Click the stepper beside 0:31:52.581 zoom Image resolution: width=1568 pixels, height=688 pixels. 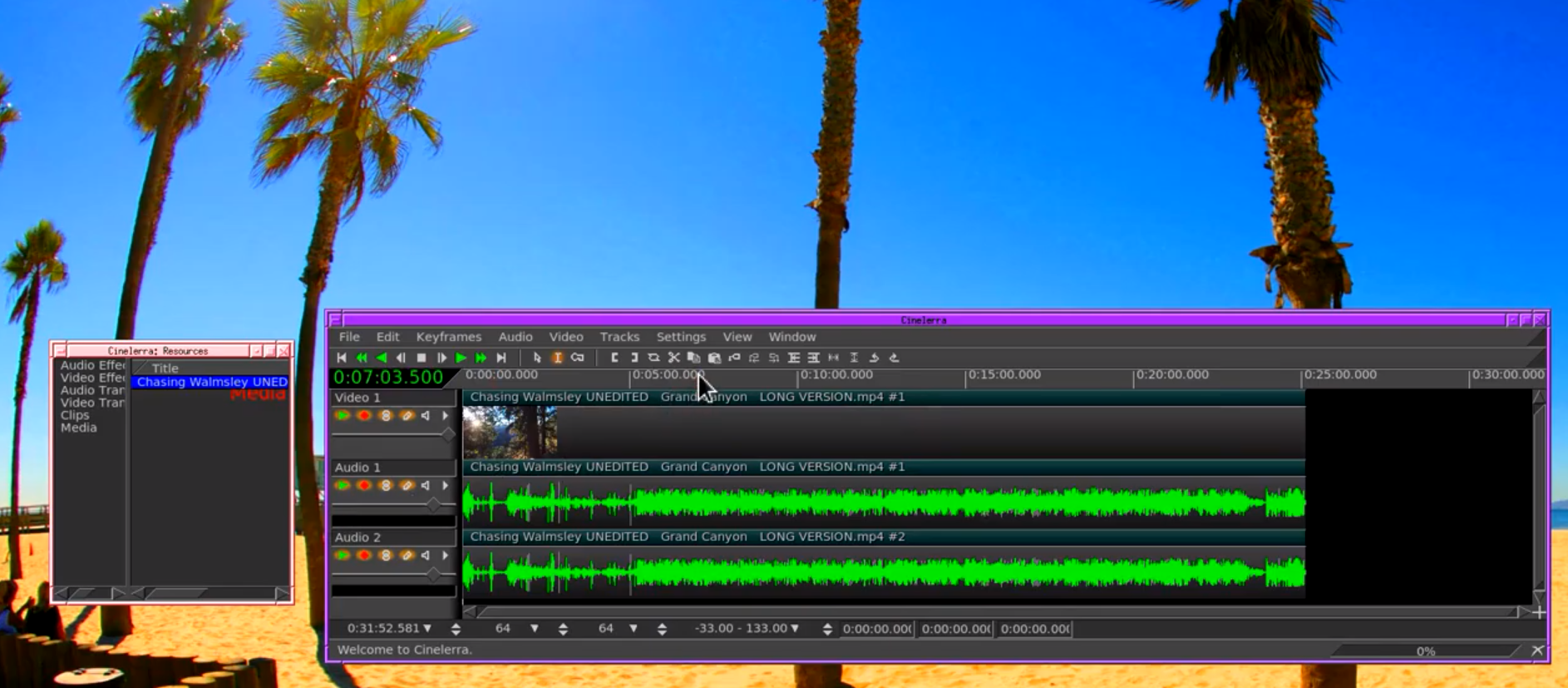(x=456, y=629)
